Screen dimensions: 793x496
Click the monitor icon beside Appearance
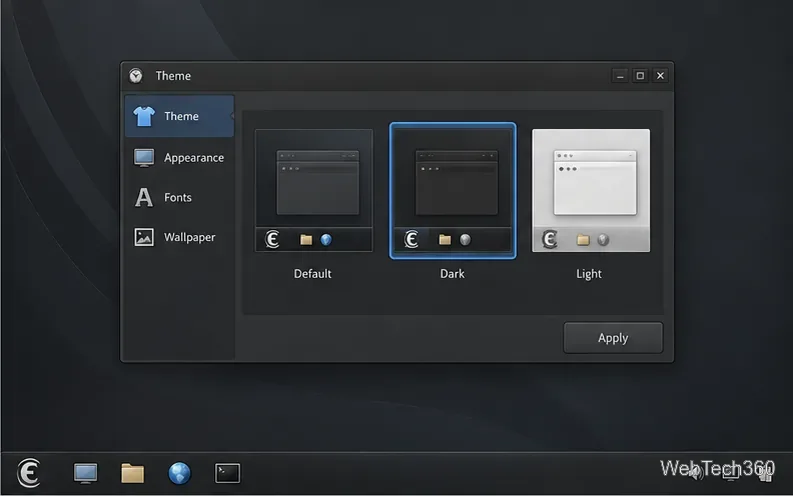pos(144,158)
